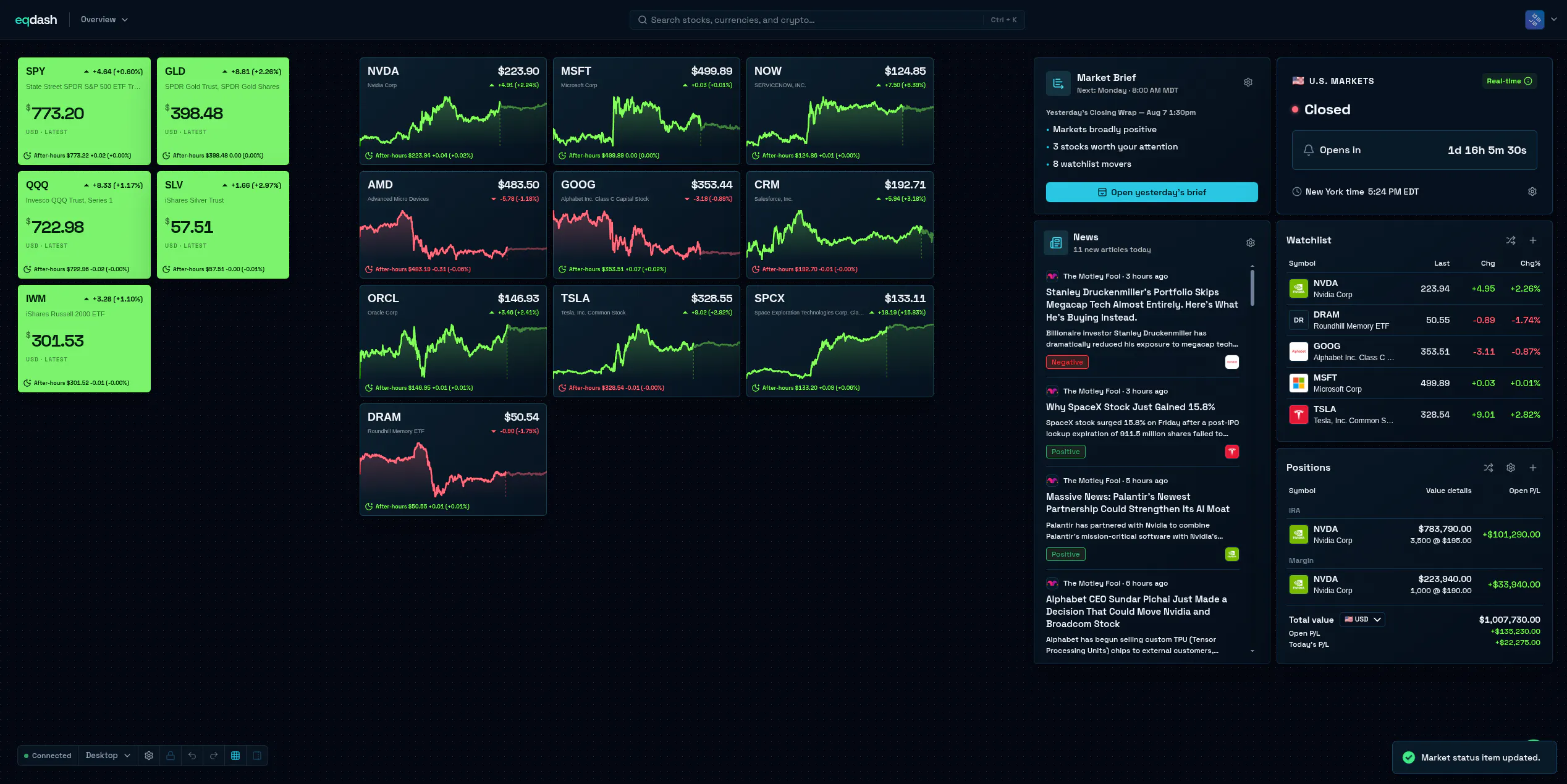Click Open yesterday's brief button
The image size is (1567, 784).
click(1151, 192)
